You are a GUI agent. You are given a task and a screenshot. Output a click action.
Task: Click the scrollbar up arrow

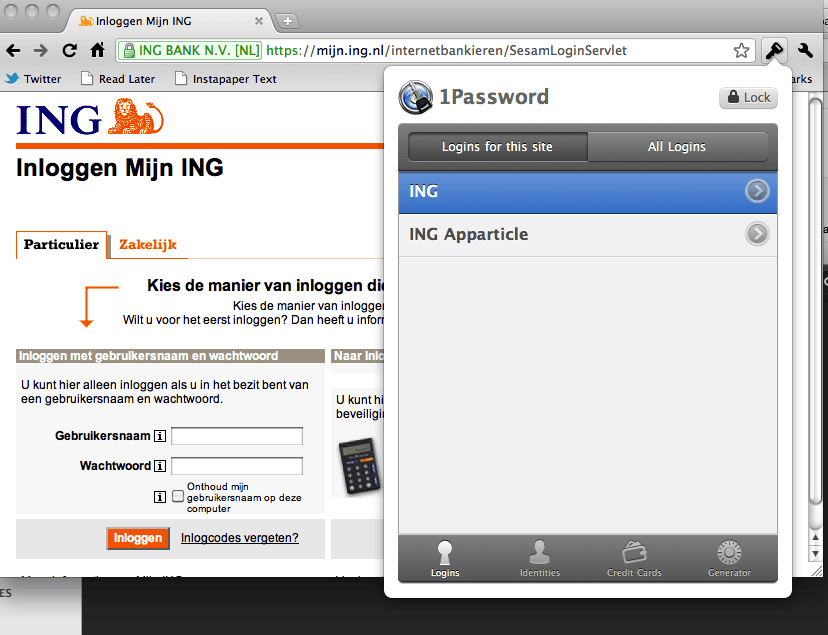[x=815, y=537]
